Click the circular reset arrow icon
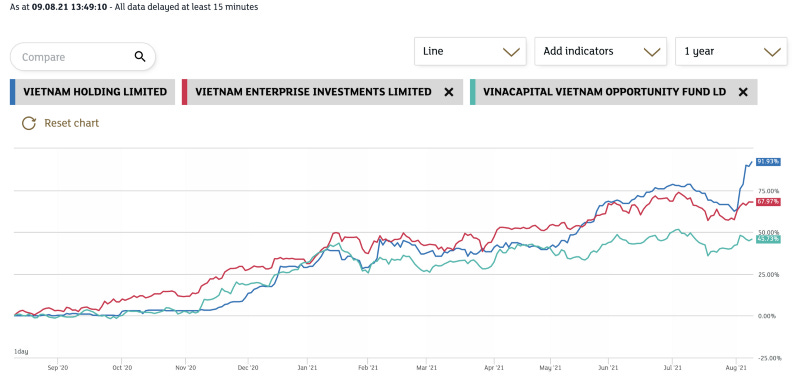This screenshot has height=377, width=800. [29, 123]
